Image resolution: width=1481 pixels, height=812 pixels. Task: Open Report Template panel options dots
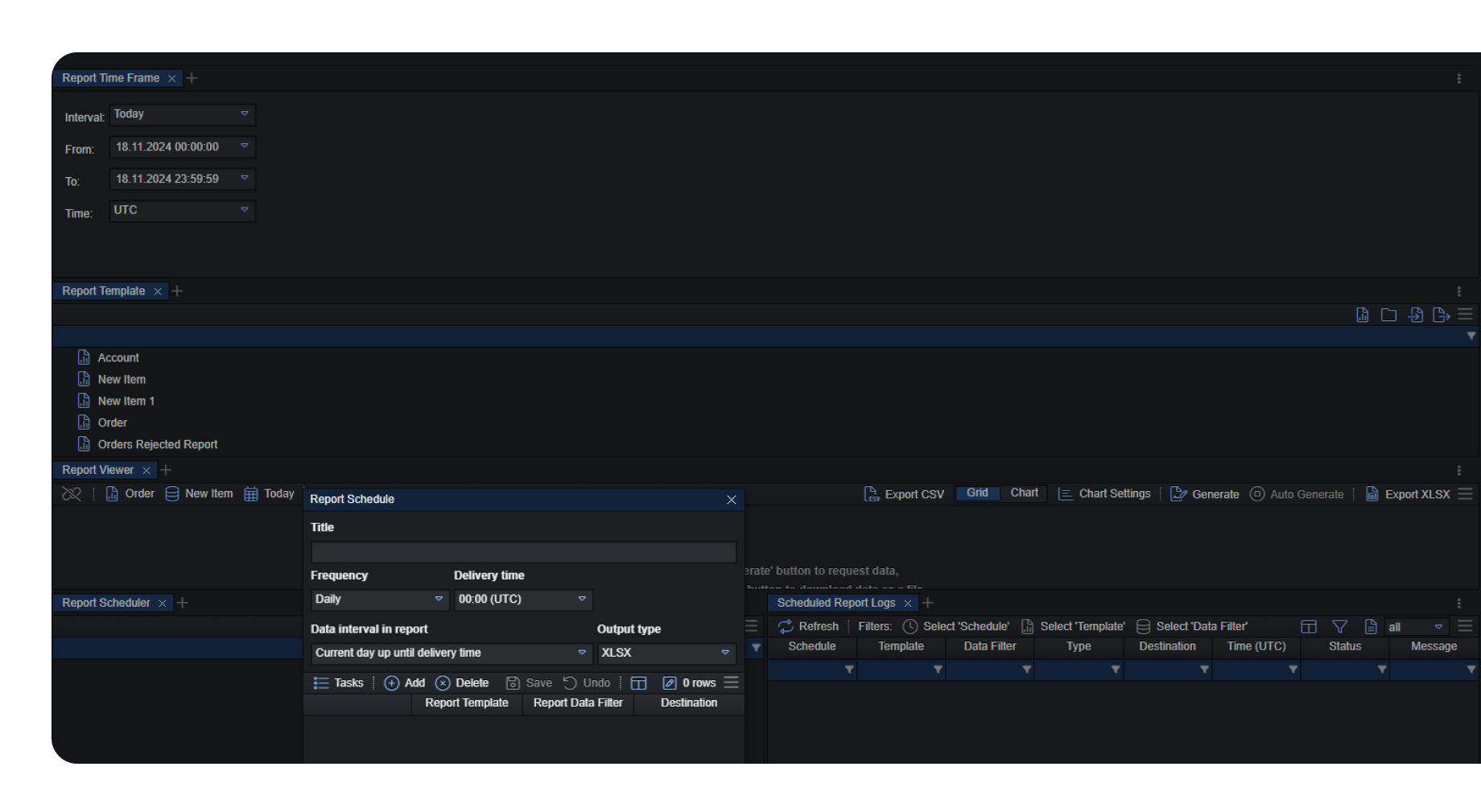click(x=1458, y=291)
